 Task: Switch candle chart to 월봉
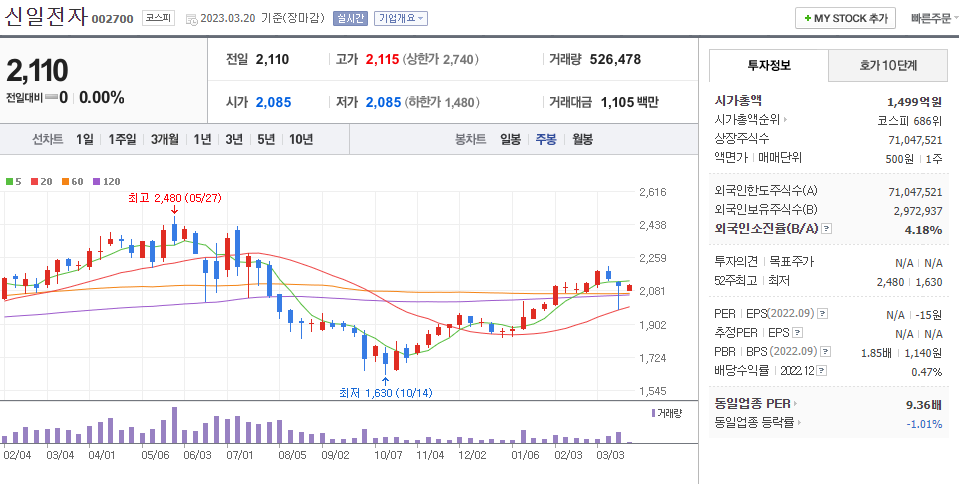(x=582, y=139)
